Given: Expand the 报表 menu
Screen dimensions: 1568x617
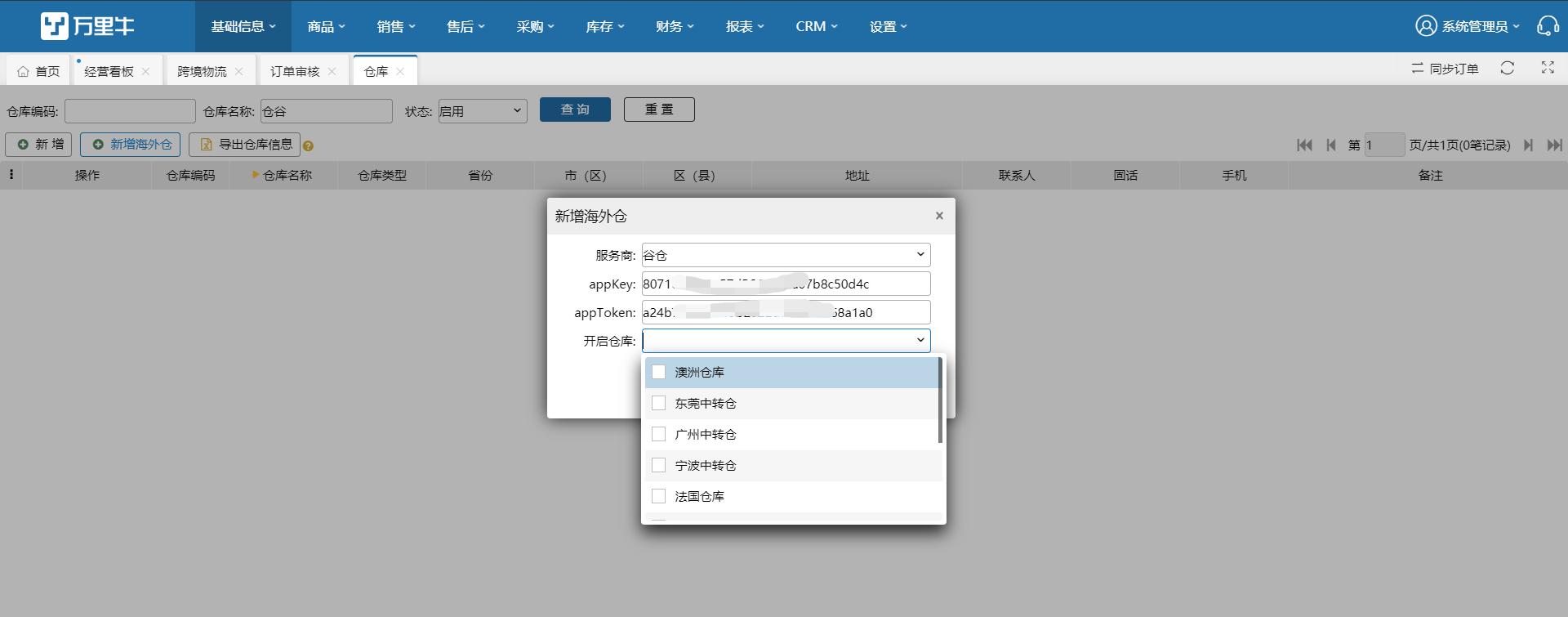Looking at the screenshot, I should point(745,26).
